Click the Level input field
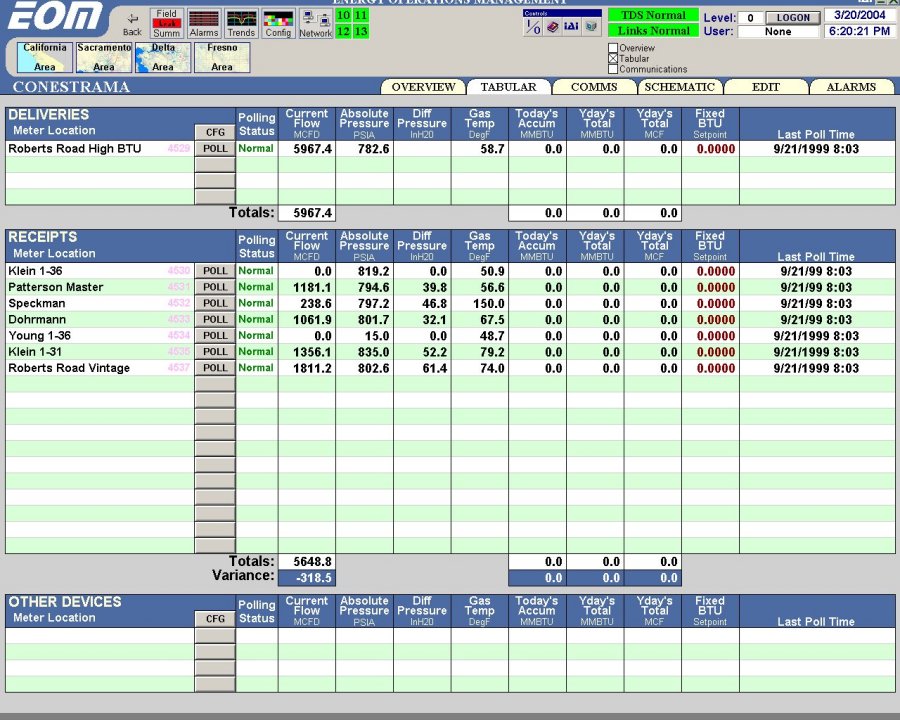The image size is (900, 720). point(750,17)
